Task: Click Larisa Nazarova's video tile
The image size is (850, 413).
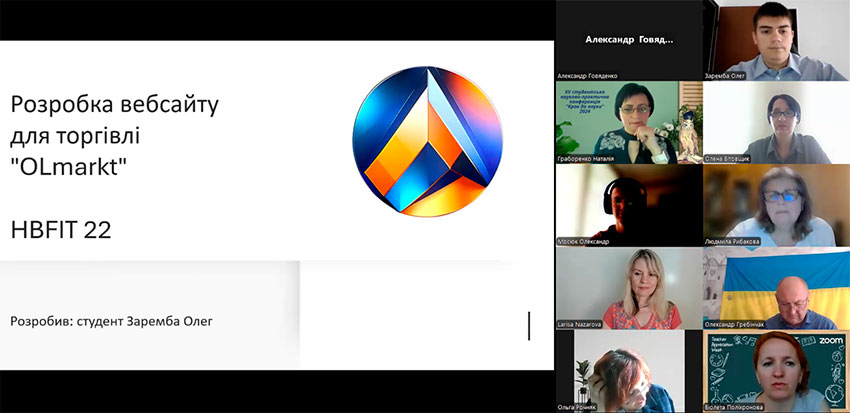Action: [628, 288]
